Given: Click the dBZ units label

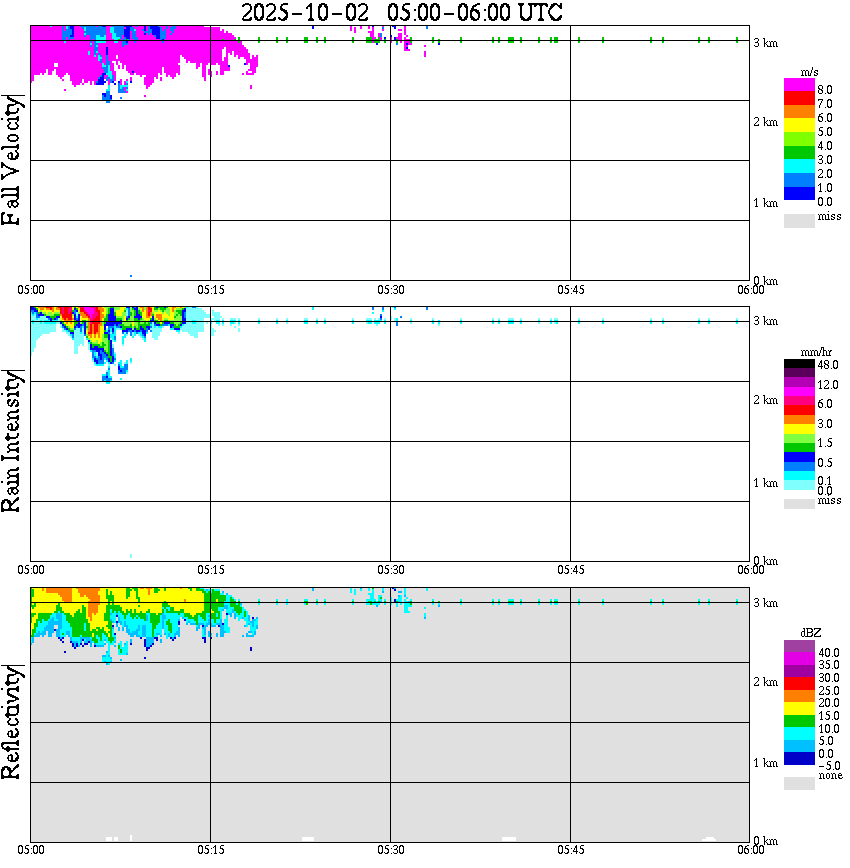Looking at the screenshot, I should (x=811, y=632).
